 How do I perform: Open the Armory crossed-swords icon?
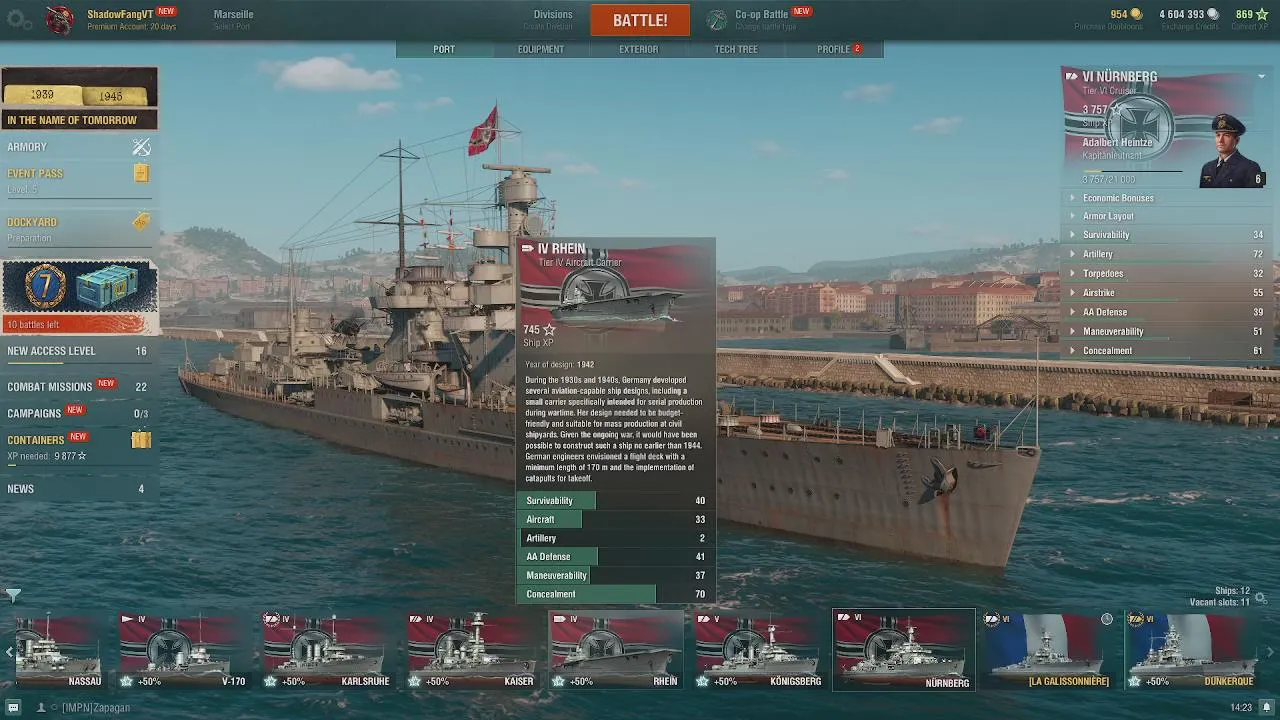(x=141, y=147)
